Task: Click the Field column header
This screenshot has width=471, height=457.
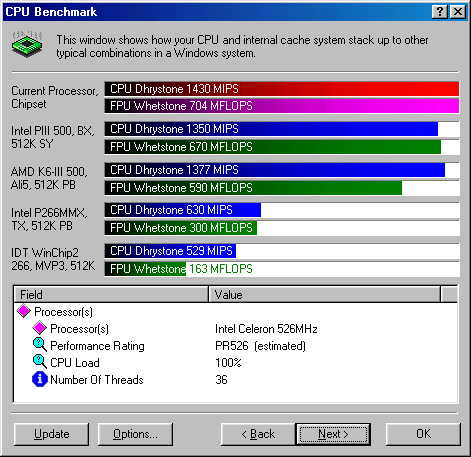Action: [111, 294]
